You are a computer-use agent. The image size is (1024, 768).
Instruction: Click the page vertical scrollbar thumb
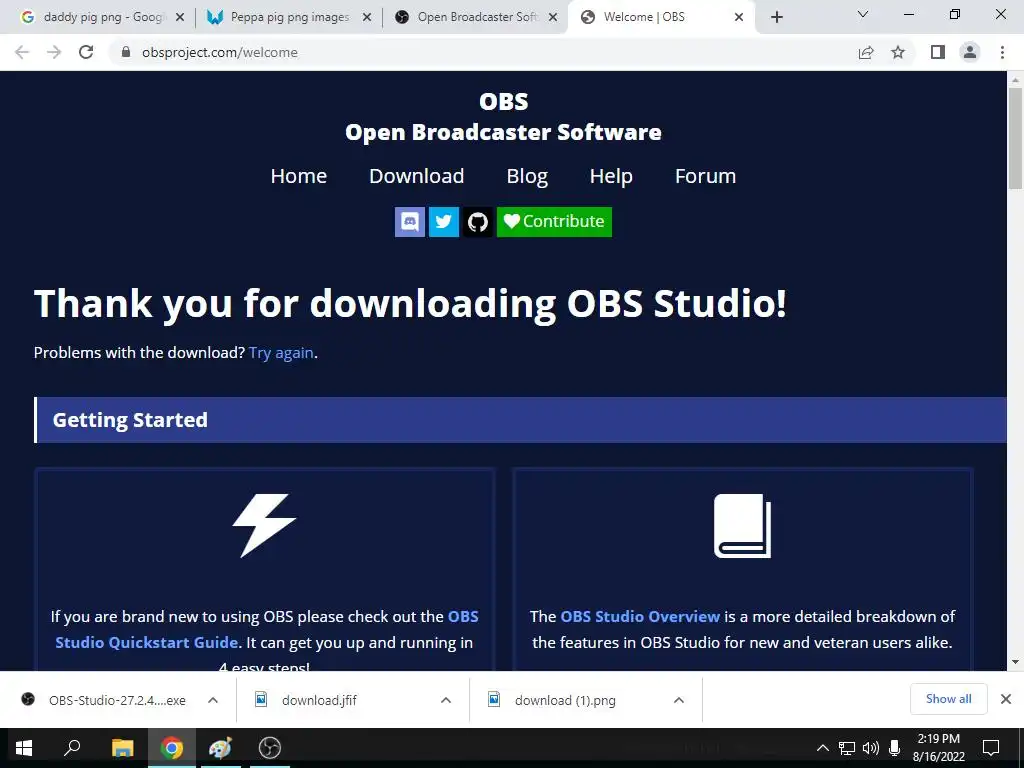pyautogui.click(x=1015, y=137)
